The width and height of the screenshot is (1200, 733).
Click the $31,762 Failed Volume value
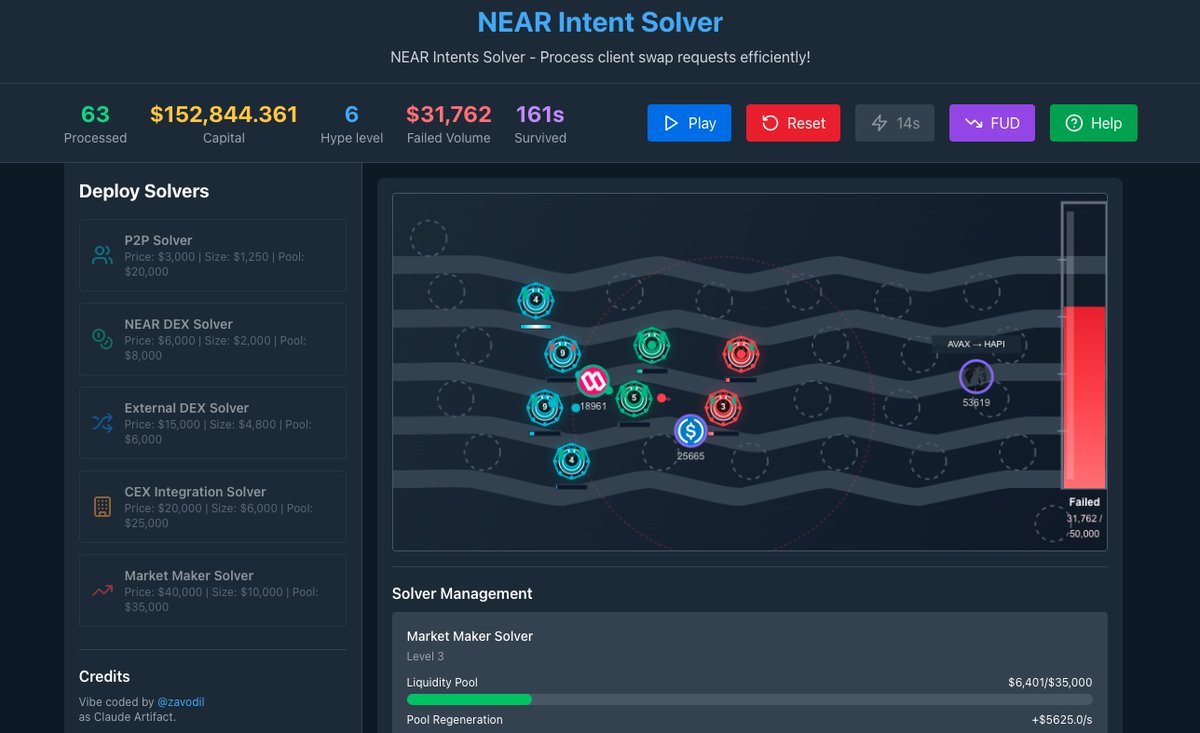(449, 114)
